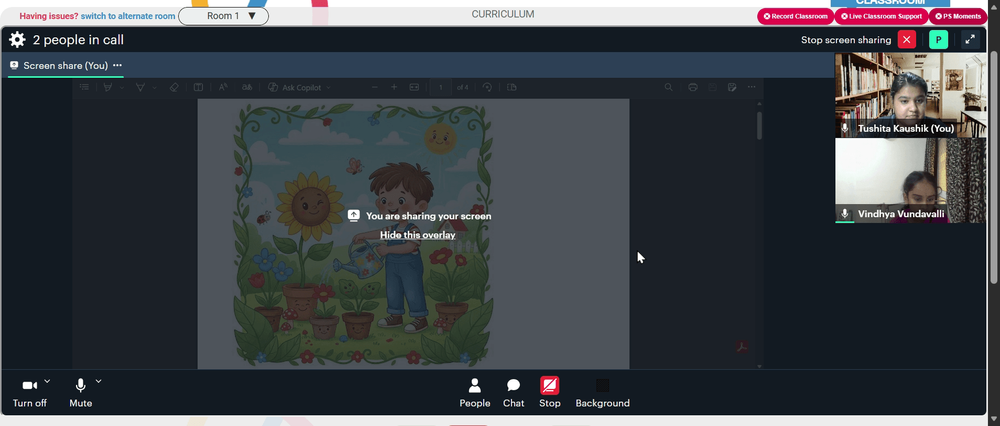Click fit to width icon
The width and height of the screenshot is (1000, 426).
click(414, 87)
